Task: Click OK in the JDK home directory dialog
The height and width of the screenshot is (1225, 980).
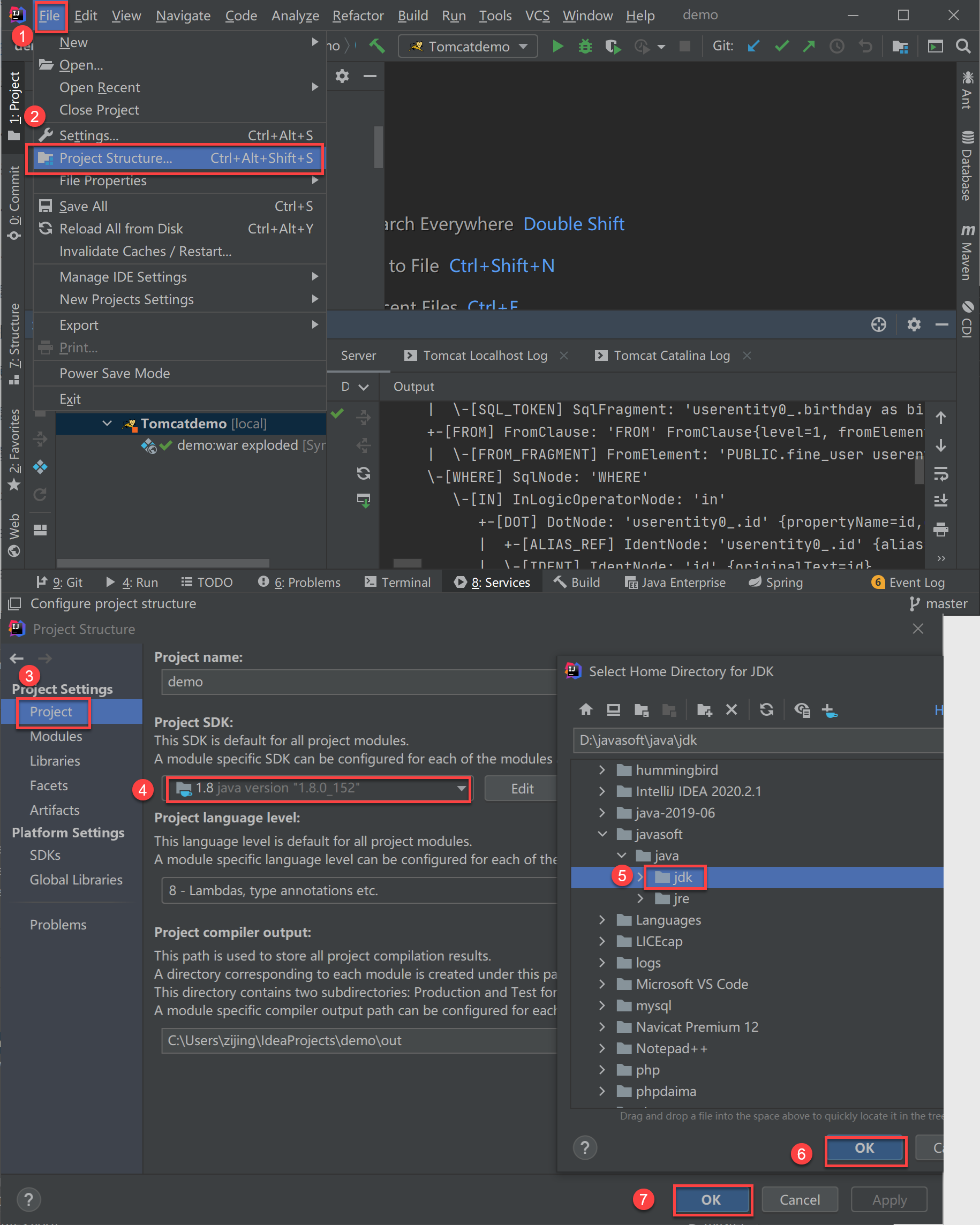Action: (865, 1148)
